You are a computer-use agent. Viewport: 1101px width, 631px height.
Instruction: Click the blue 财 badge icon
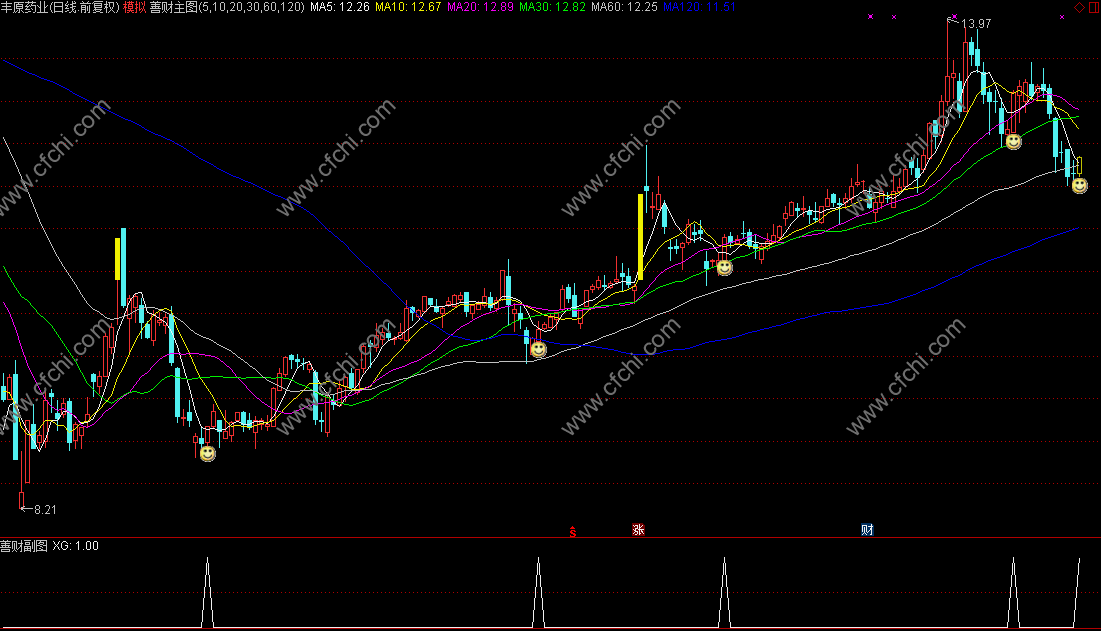point(867,530)
